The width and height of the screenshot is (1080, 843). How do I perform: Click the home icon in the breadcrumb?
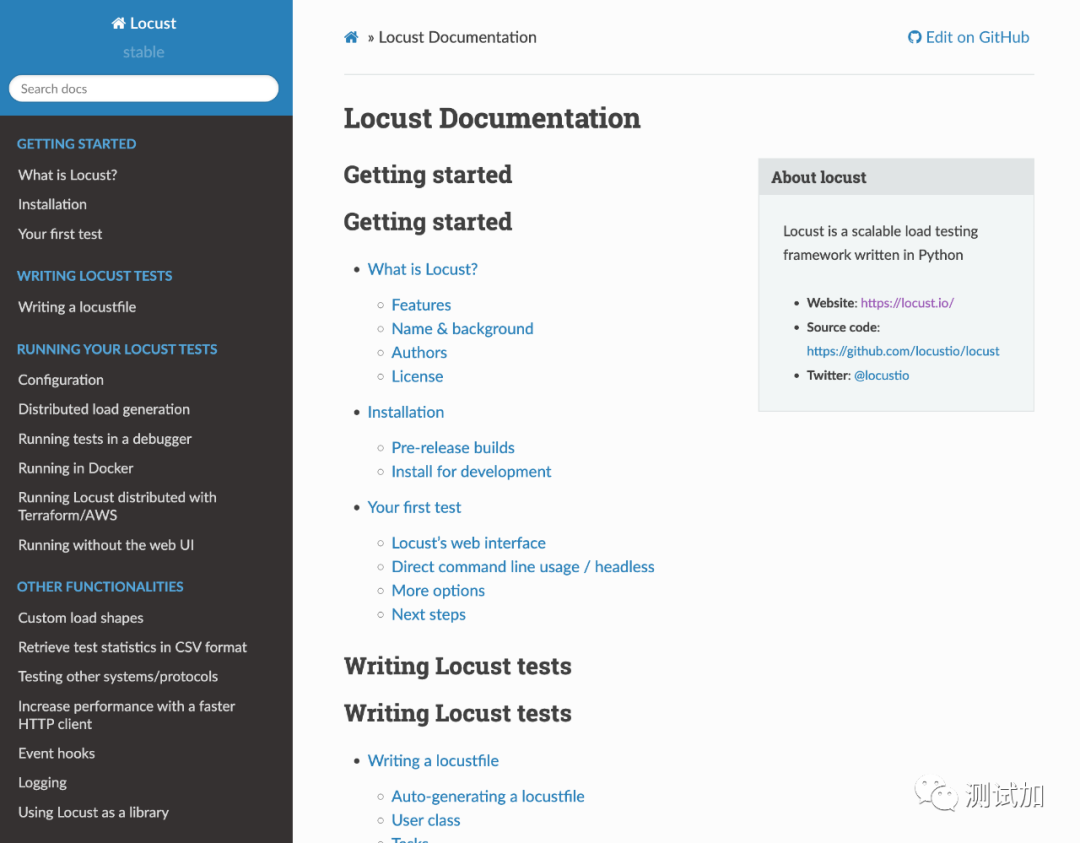351,37
